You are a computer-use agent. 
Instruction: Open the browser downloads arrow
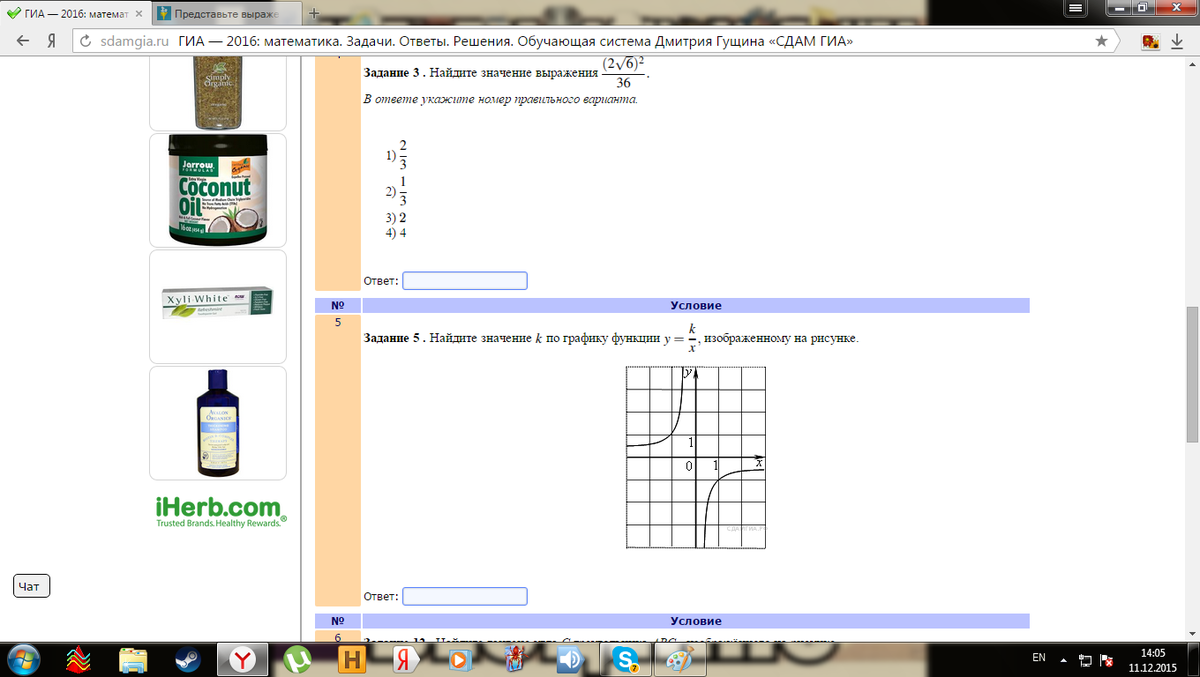pyautogui.click(x=1179, y=42)
